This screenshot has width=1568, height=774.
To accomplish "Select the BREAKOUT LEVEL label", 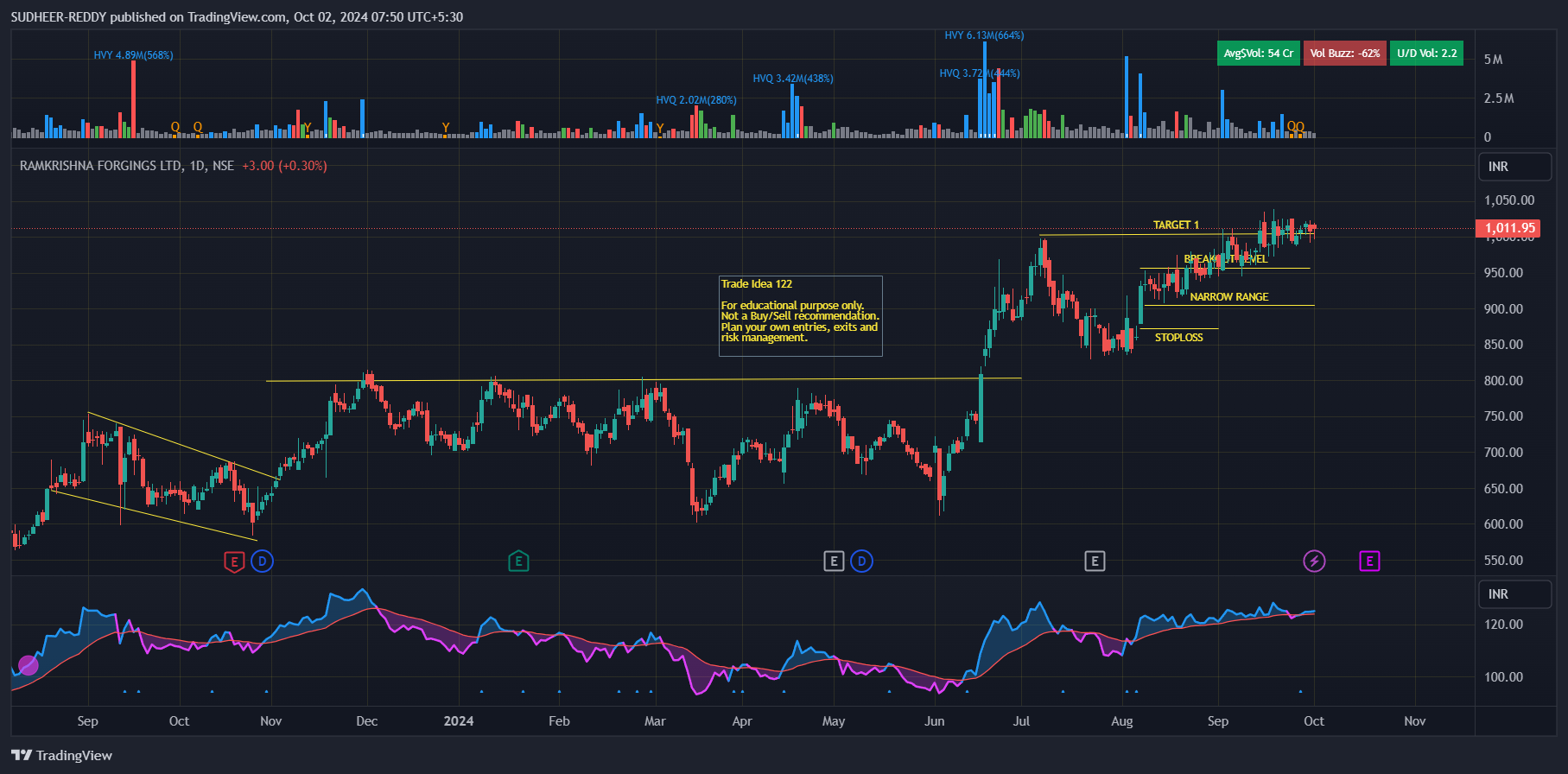I will (1226, 259).
